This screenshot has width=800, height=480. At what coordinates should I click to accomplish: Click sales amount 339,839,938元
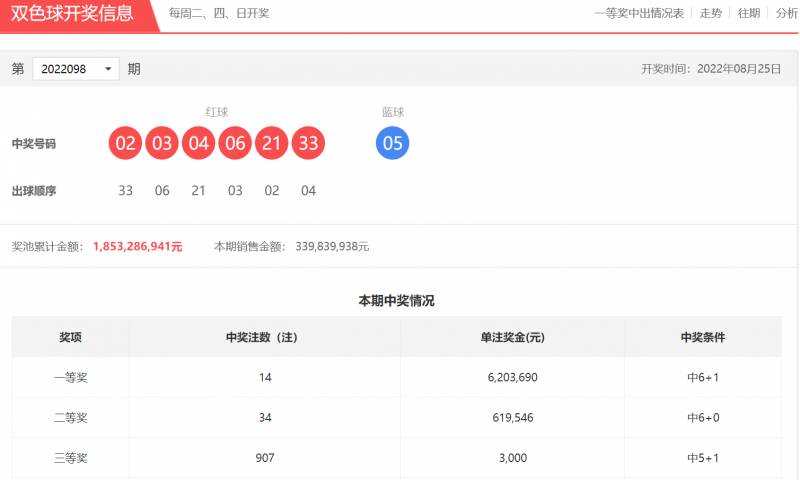tap(332, 246)
